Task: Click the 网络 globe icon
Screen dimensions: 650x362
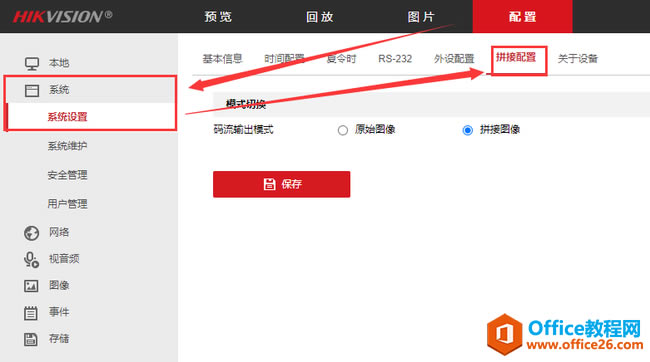Action: (32, 233)
